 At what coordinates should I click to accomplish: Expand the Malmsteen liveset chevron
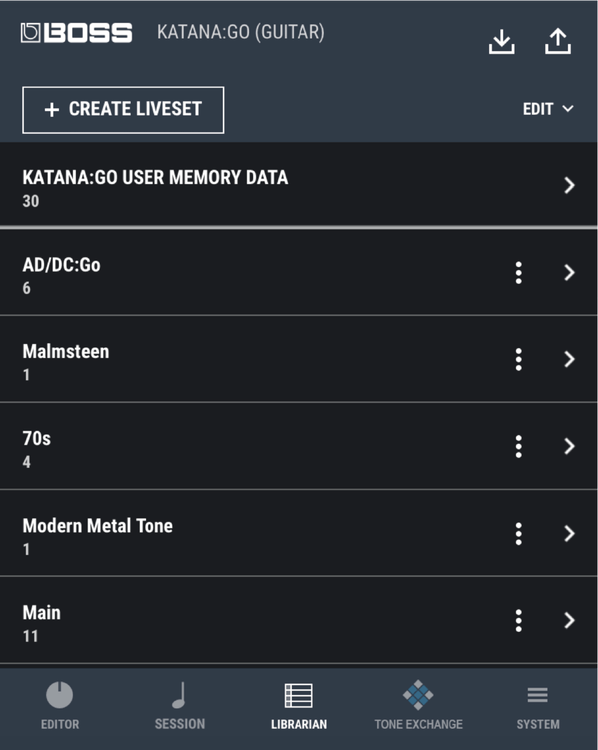(569, 359)
